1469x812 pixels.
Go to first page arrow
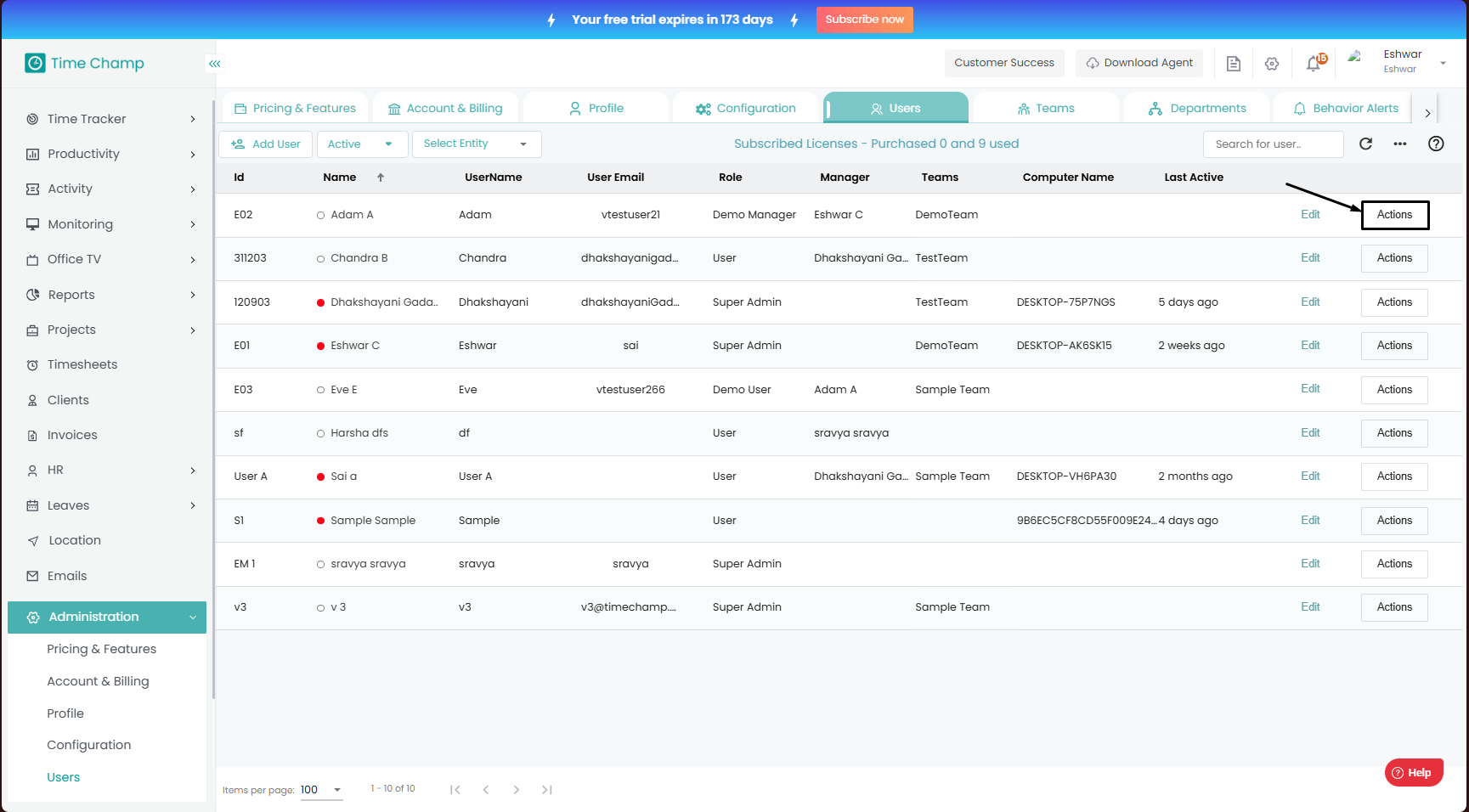pyautogui.click(x=455, y=790)
